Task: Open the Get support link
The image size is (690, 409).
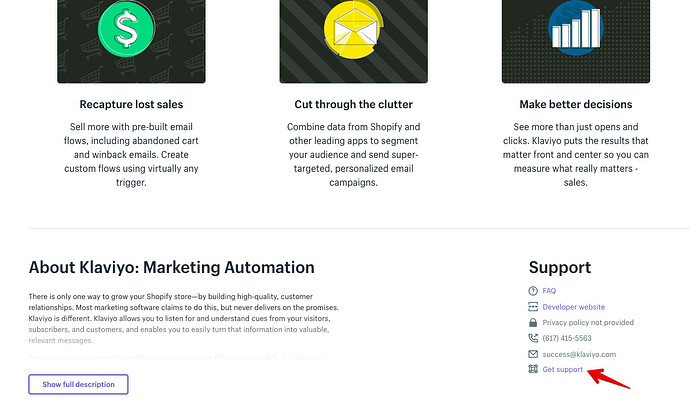Action: 563,370
